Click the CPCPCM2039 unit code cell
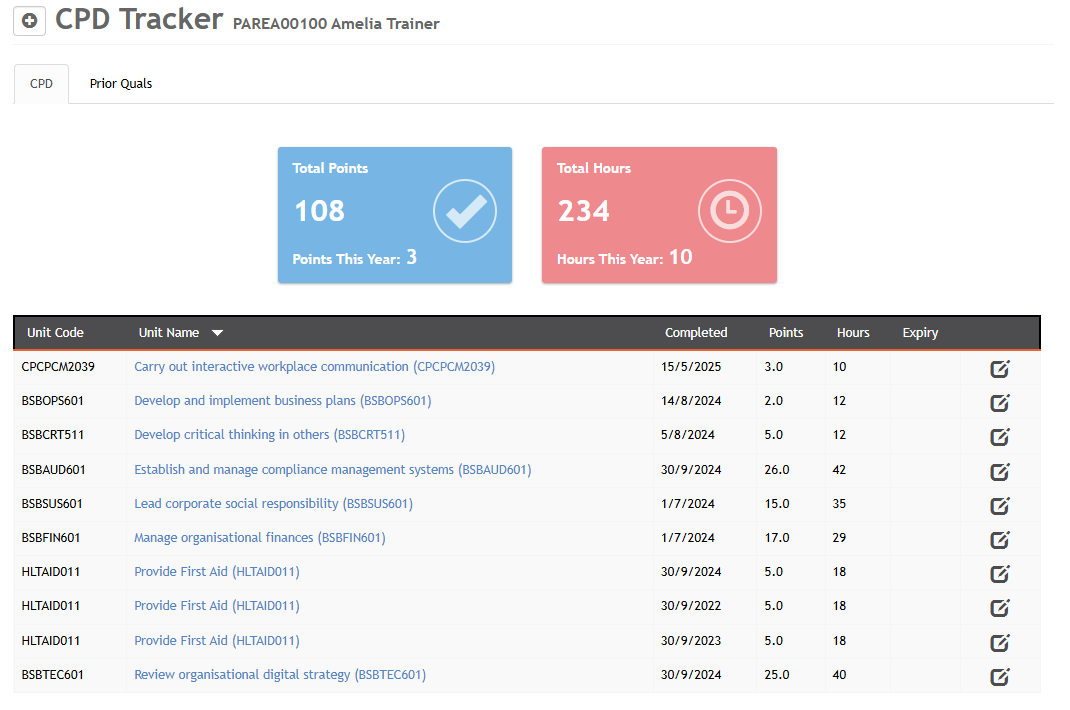 (x=58, y=367)
